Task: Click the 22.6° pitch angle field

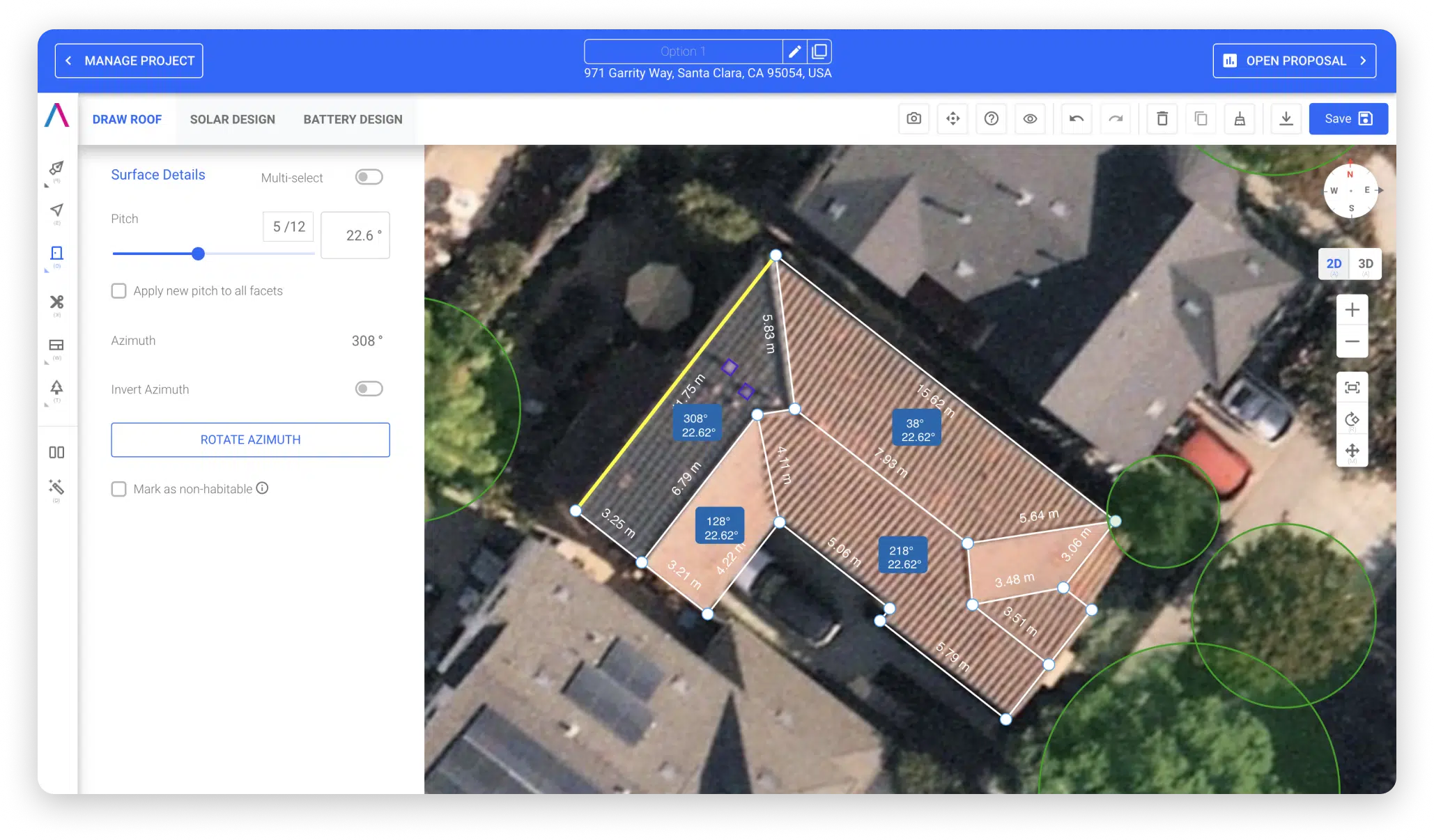Action: pyautogui.click(x=355, y=235)
